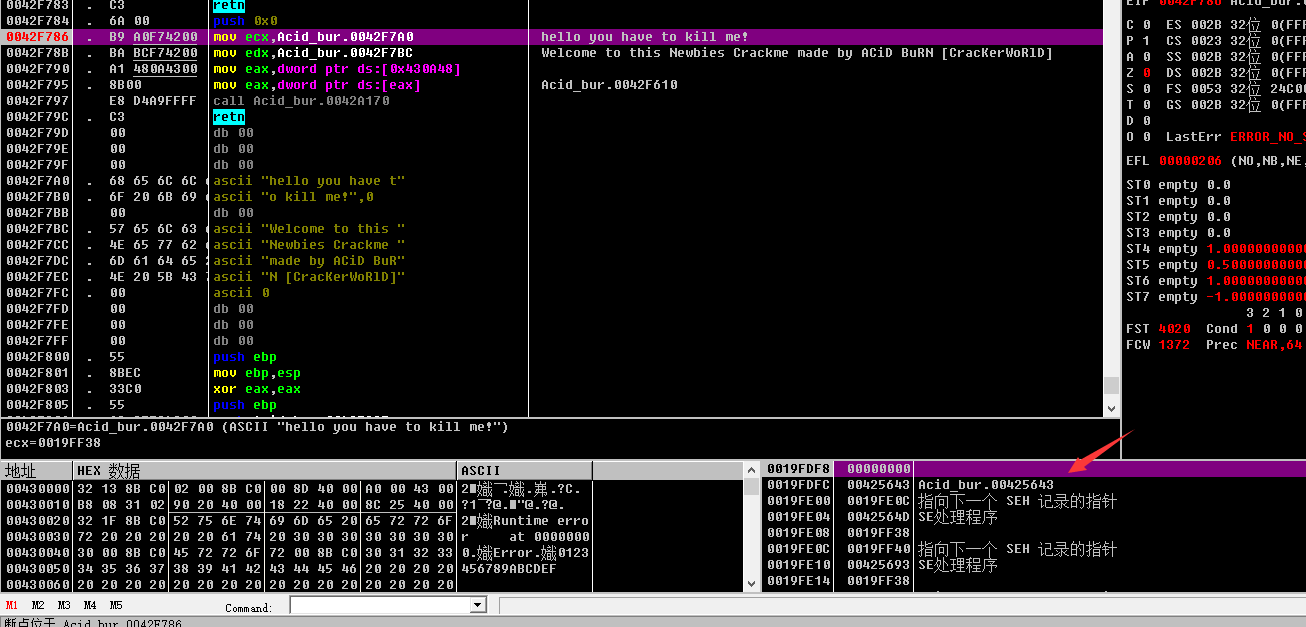
Task: Toggle the C flag value in registers
Action: click(1147, 25)
